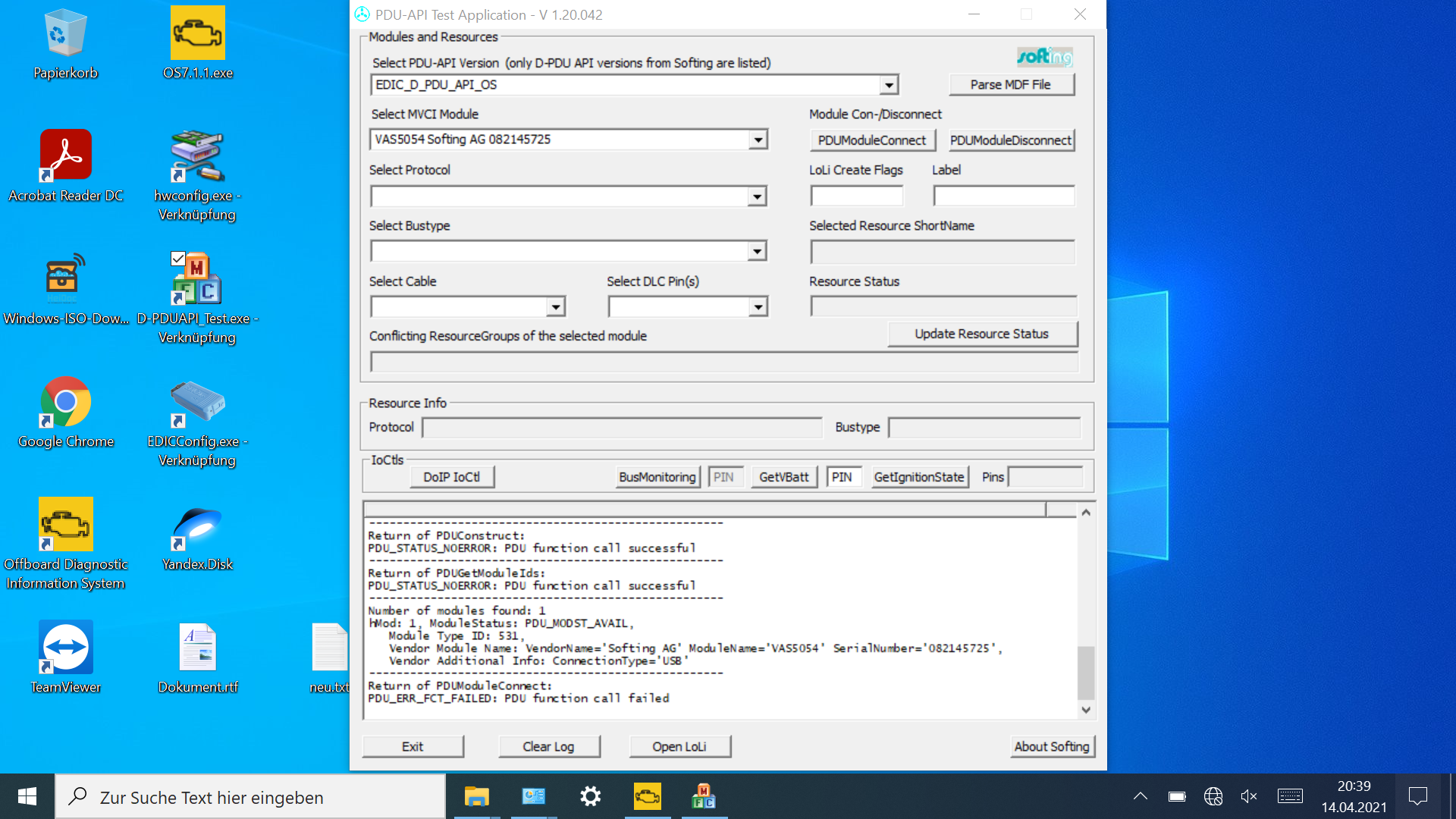Click battery status tray icon
This screenshot has width=1456, height=819.
1177,796
